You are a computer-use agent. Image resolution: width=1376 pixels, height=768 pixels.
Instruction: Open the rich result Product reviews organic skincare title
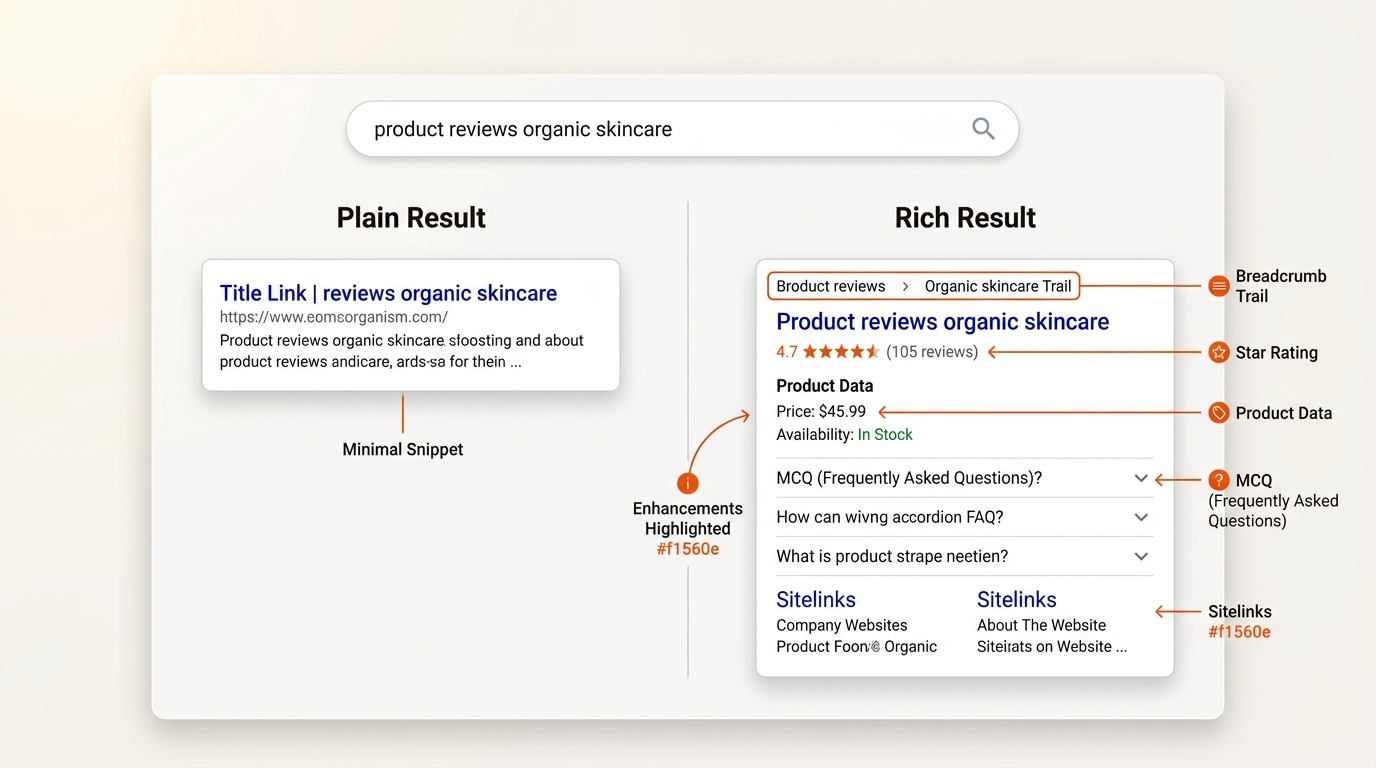pos(943,322)
